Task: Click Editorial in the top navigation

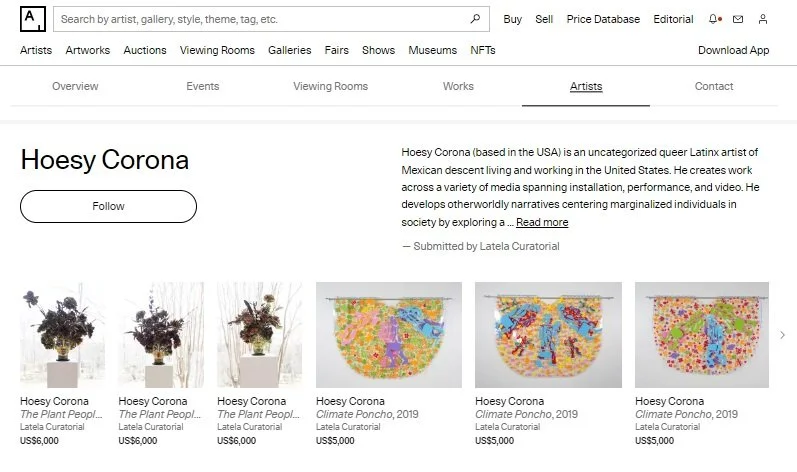Action: [x=673, y=19]
